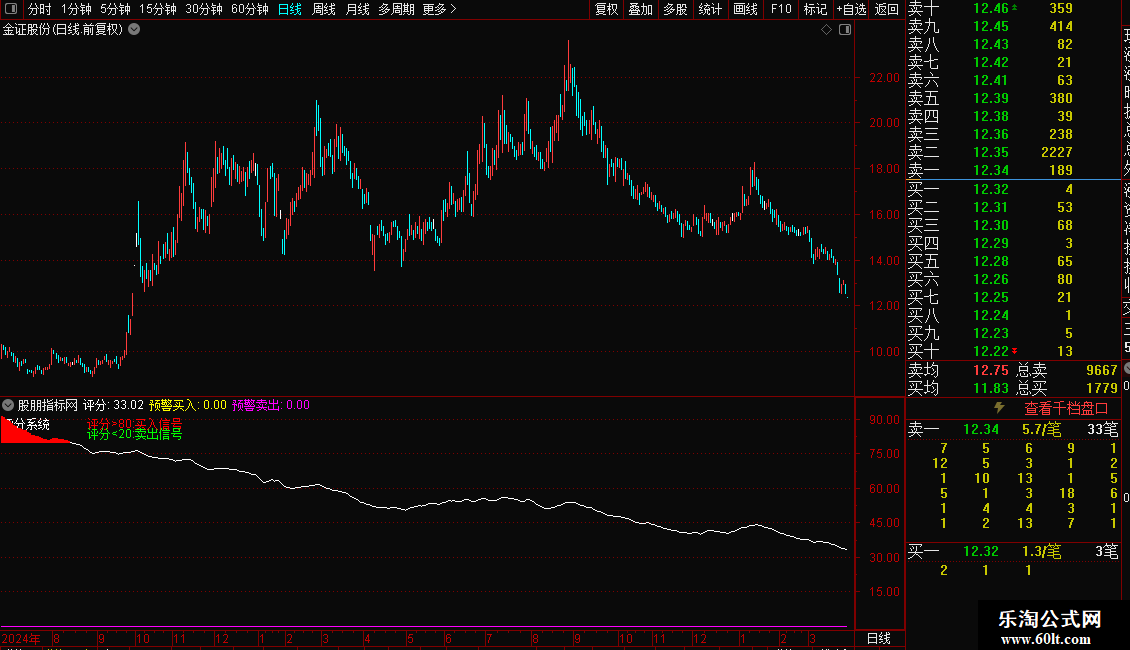Click 22.00 price axis label
Viewport: 1130px width, 650px height.
[884, 77]
